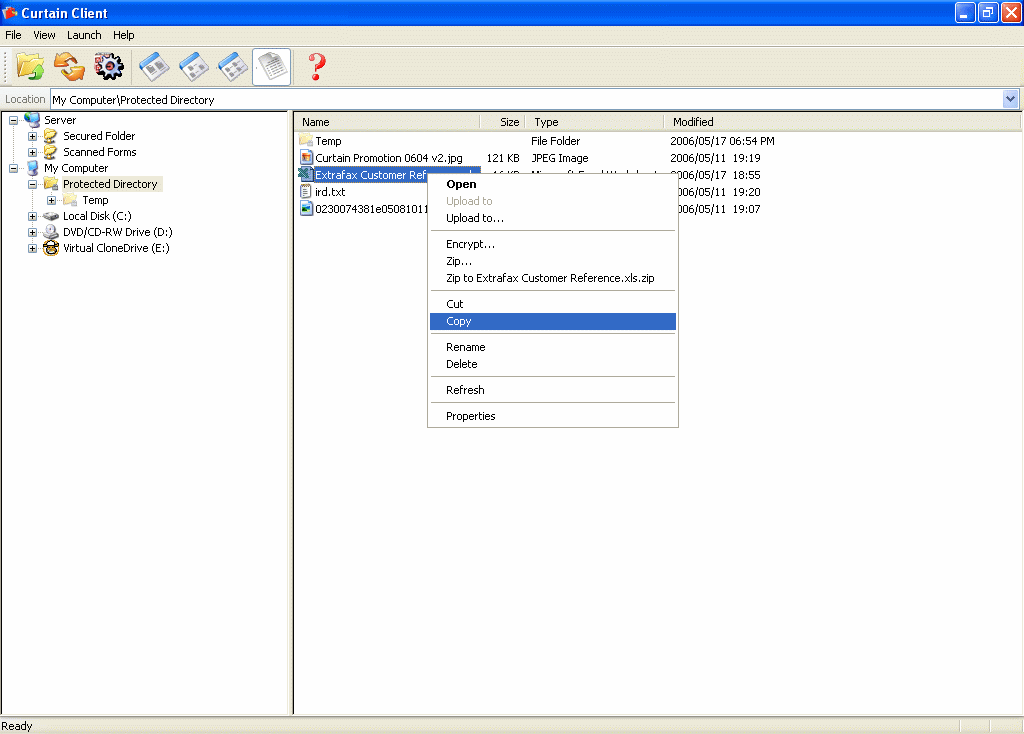Sort files by the Modified column header
This screenshot has height=734, width=1024.
[x=693, y=122]
